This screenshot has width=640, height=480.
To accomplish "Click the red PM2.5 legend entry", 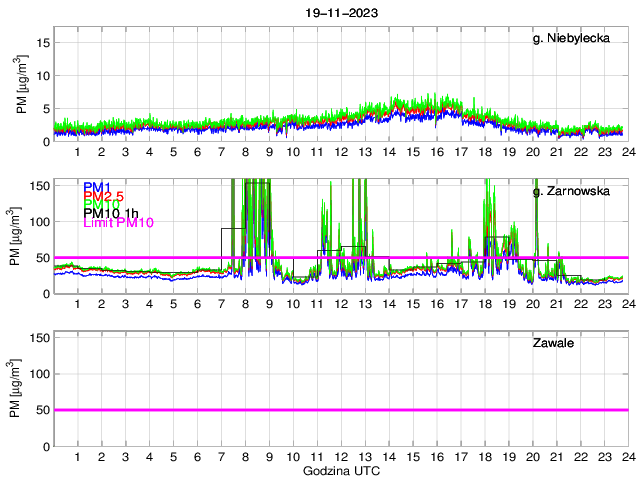I will click(105, 196).
